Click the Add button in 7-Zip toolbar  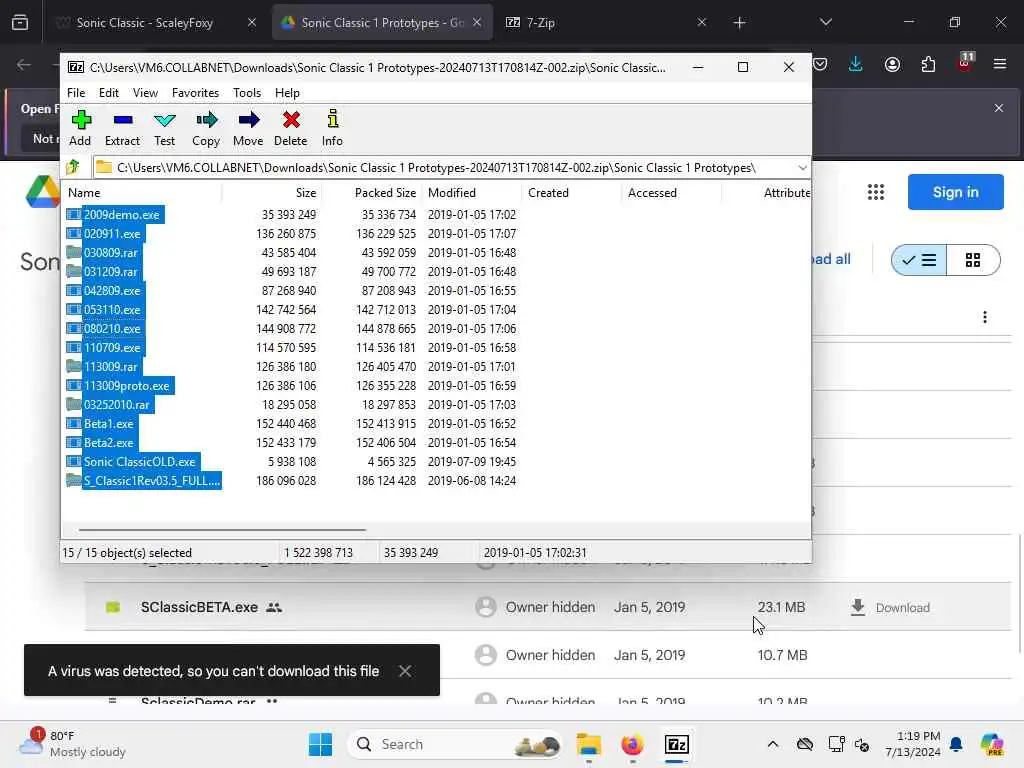tap(80, 128)
